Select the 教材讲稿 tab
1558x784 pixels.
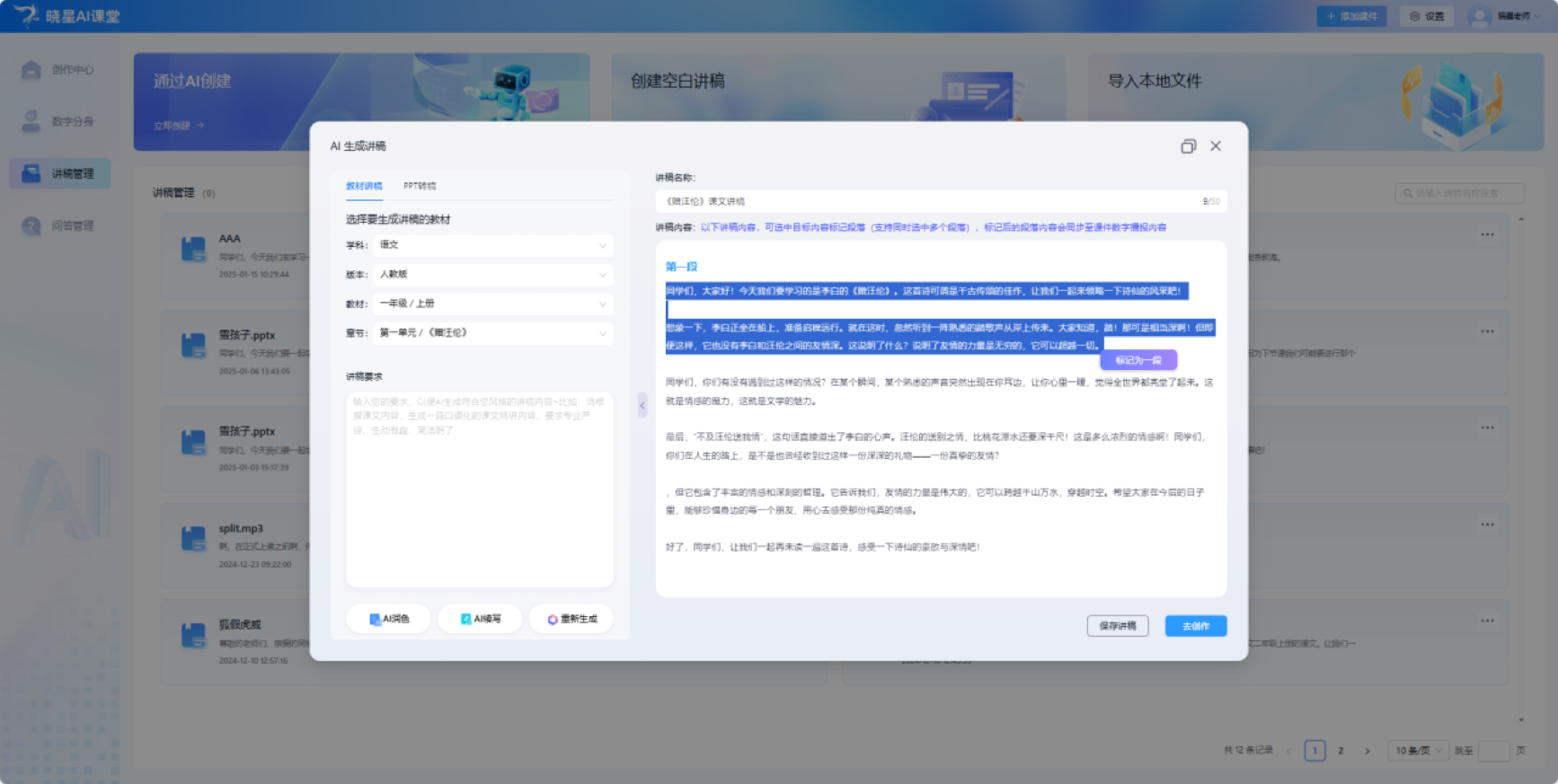click(x=364, y=186)
